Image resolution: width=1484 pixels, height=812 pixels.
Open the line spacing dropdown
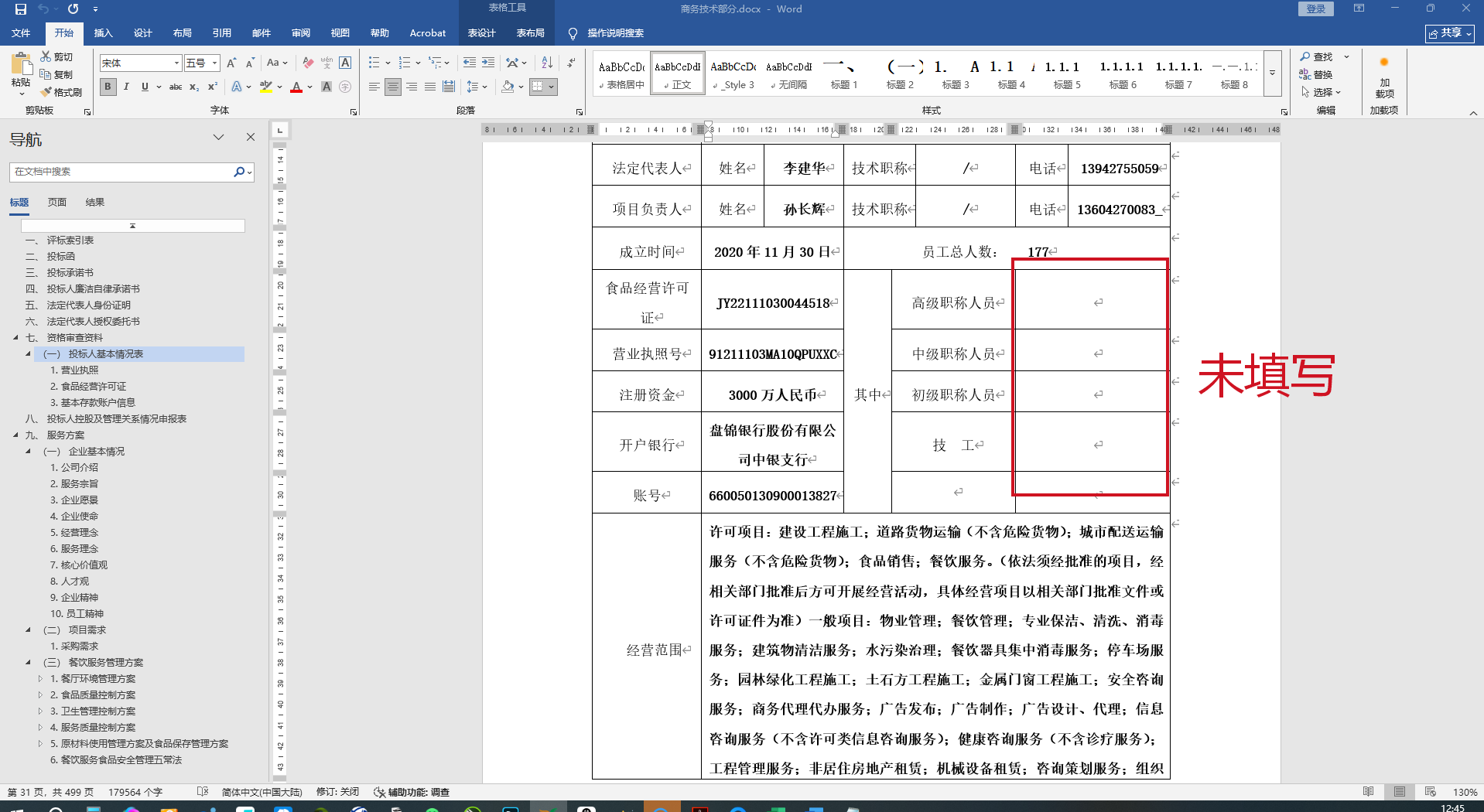pyautogui.click(x=477, y=87)
